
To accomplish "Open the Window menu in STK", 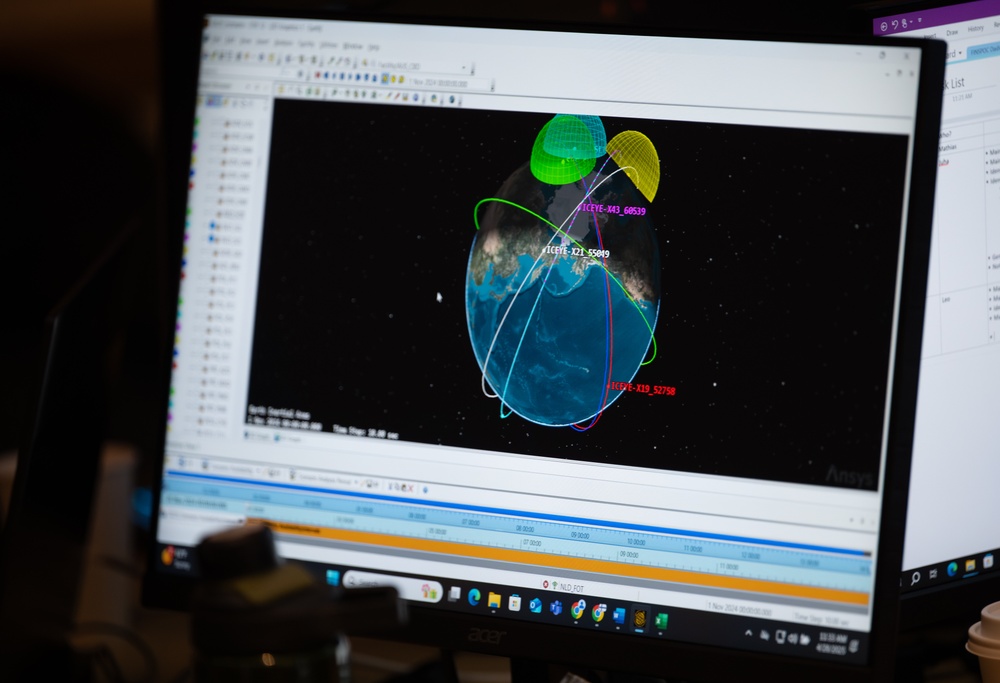I will click(352, 47).
